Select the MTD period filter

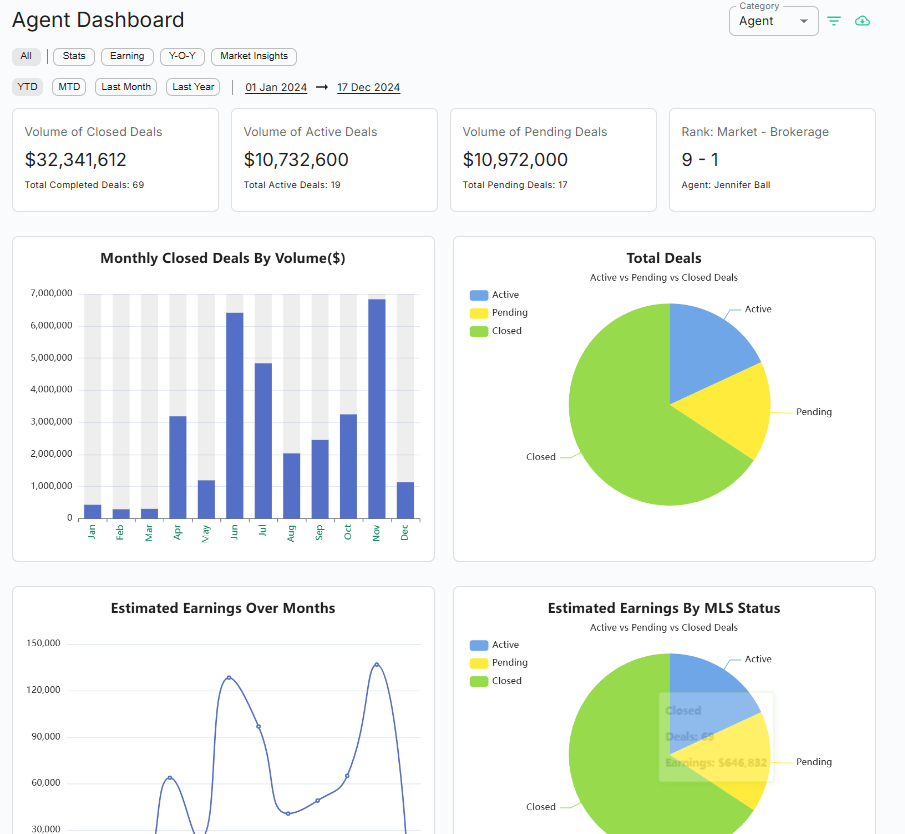pyautogui.click(x=68, y=87)
